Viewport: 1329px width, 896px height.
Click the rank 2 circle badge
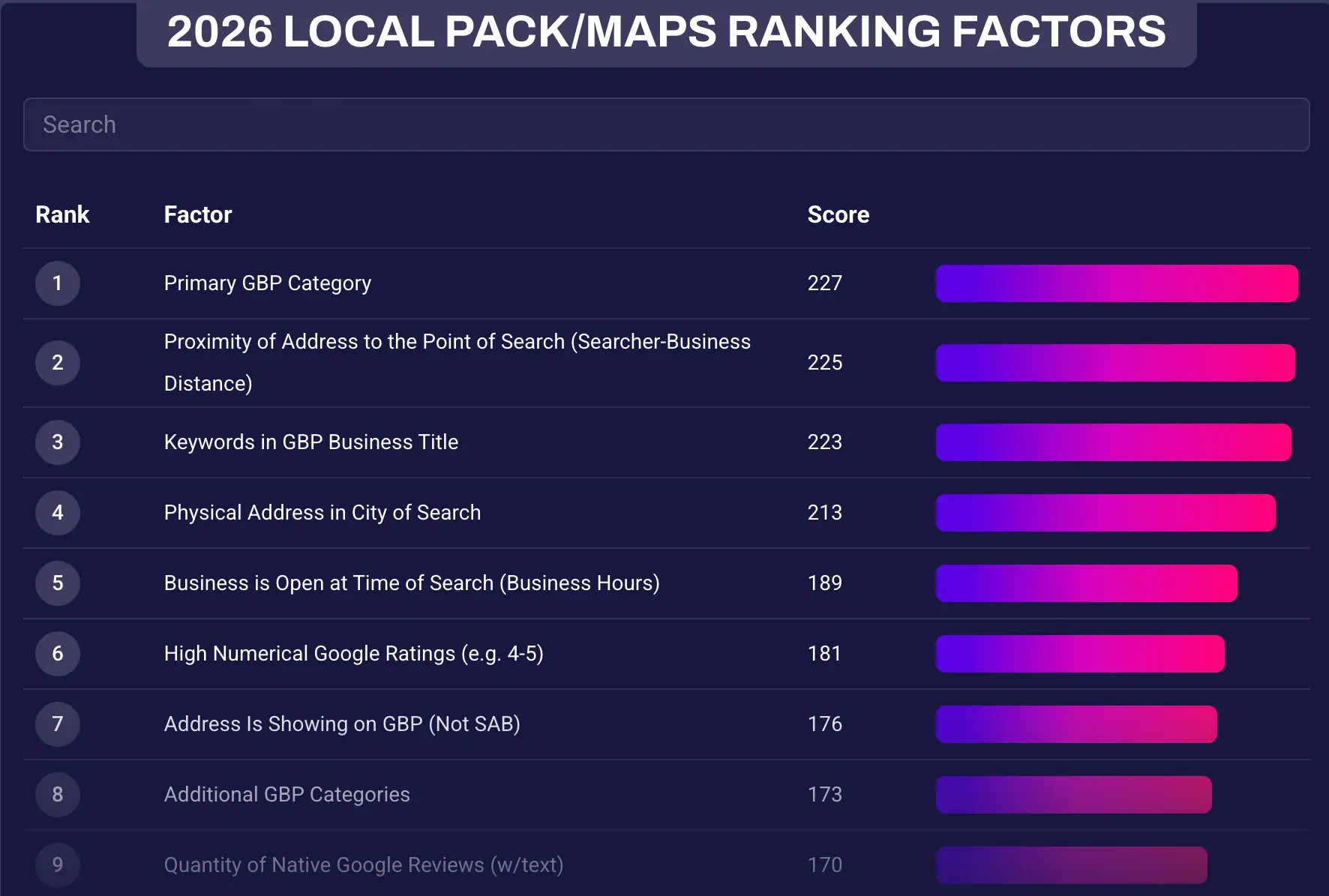pyautogui.click(x=58, y=363)
